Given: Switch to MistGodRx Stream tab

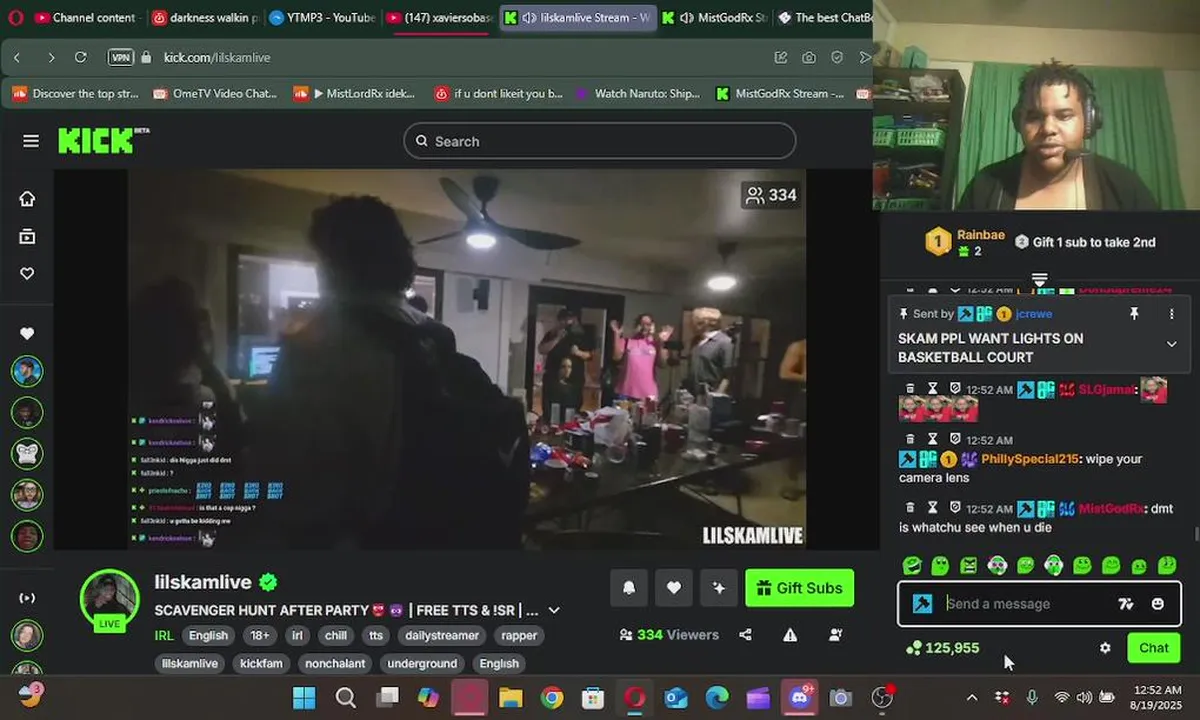Looking at the screenshot, I should [x=716, y=17].
